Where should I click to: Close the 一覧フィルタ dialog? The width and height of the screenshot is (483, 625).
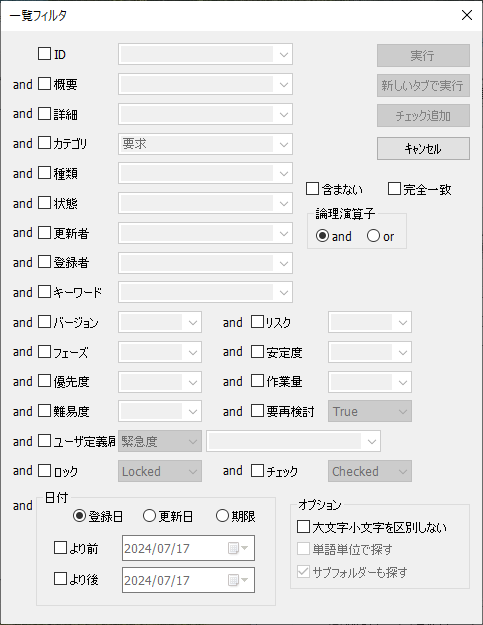[467, 15]
